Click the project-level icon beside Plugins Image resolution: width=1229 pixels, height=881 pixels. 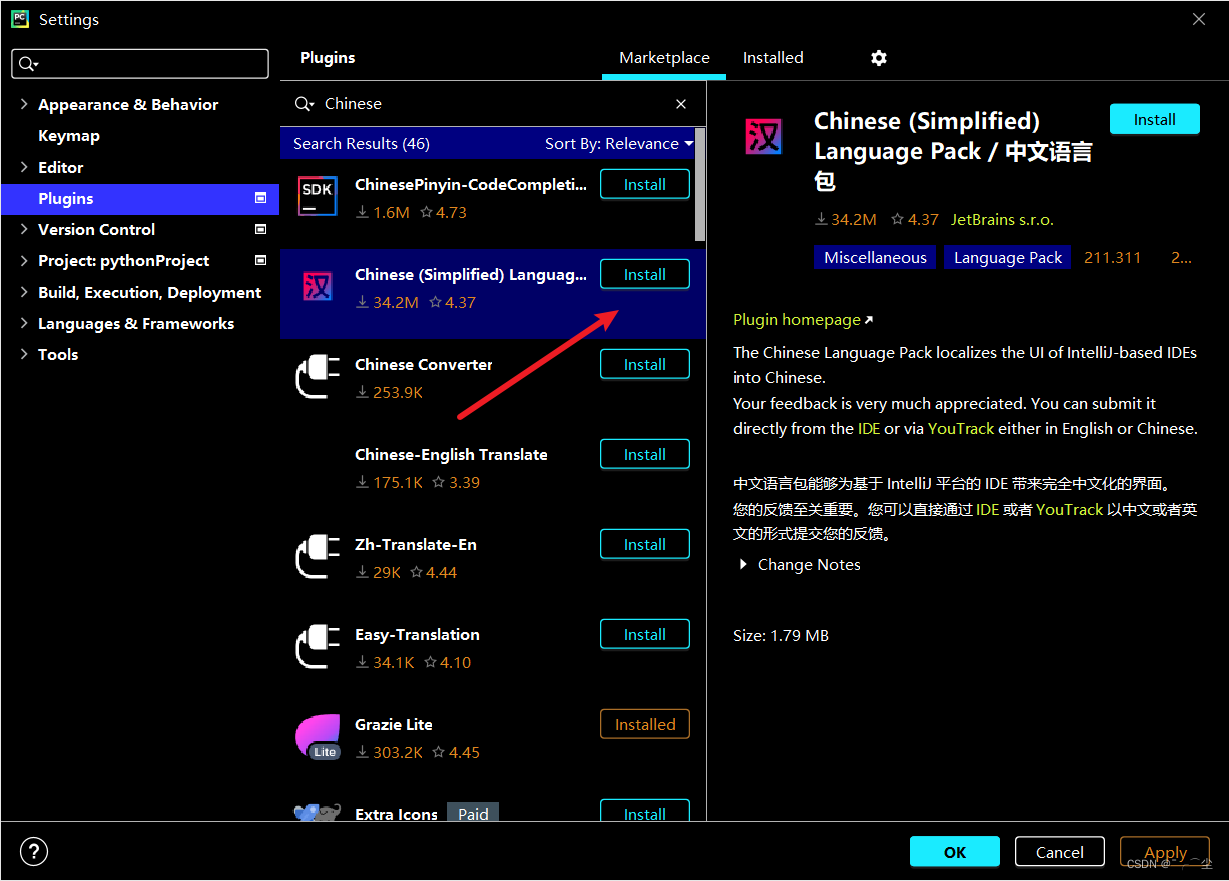[260, 198]
